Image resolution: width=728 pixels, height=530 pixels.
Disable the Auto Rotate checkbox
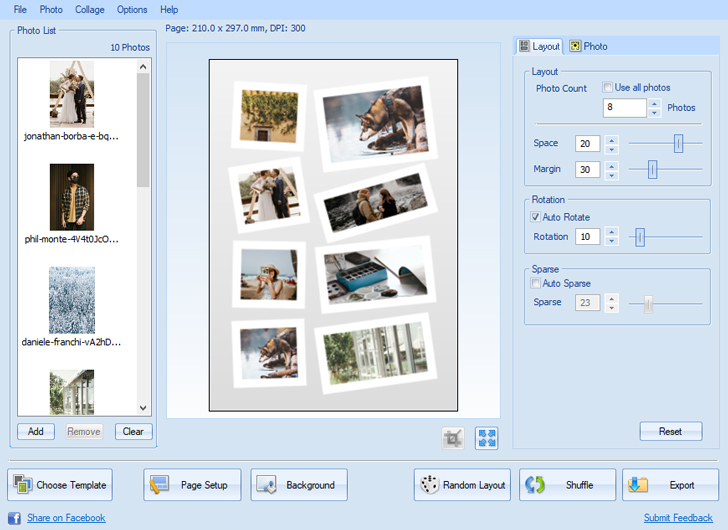[x=537, y=217]
